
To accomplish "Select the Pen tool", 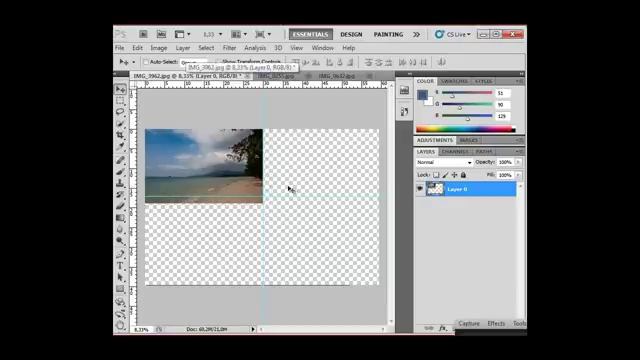I will coord(120,255).
